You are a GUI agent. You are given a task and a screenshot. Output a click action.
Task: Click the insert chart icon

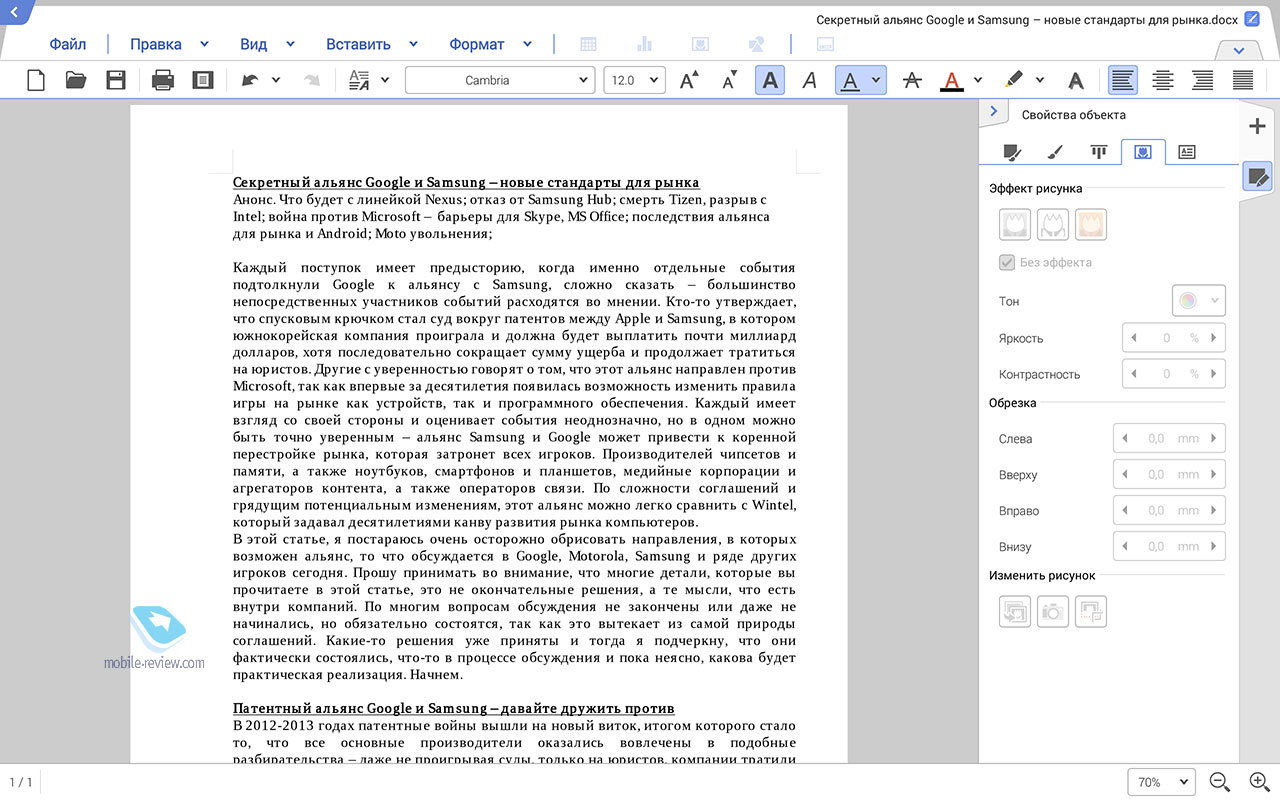(644, 44)
